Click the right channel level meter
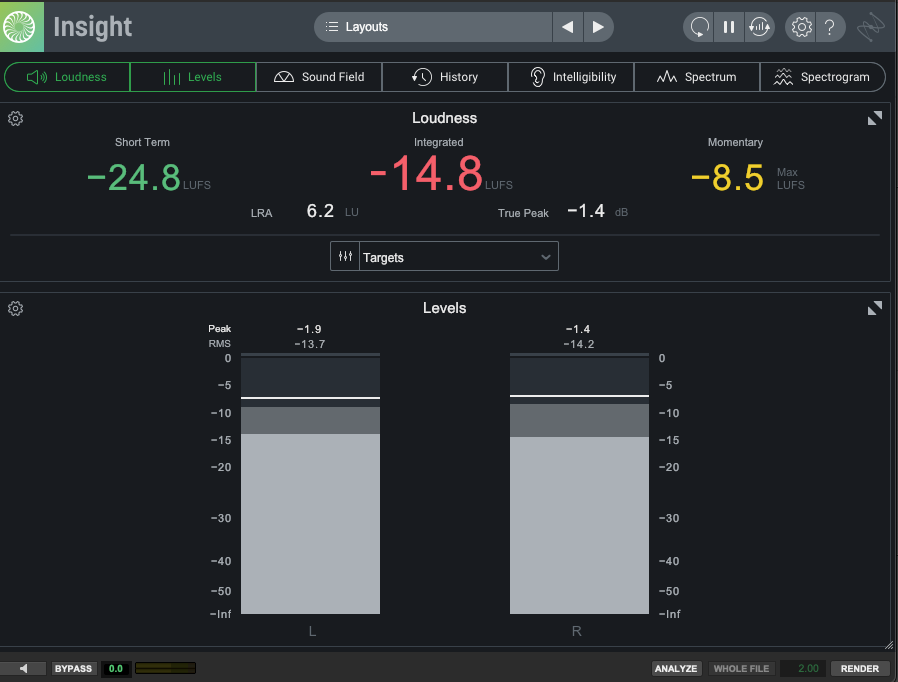 (x=580, y=484)
